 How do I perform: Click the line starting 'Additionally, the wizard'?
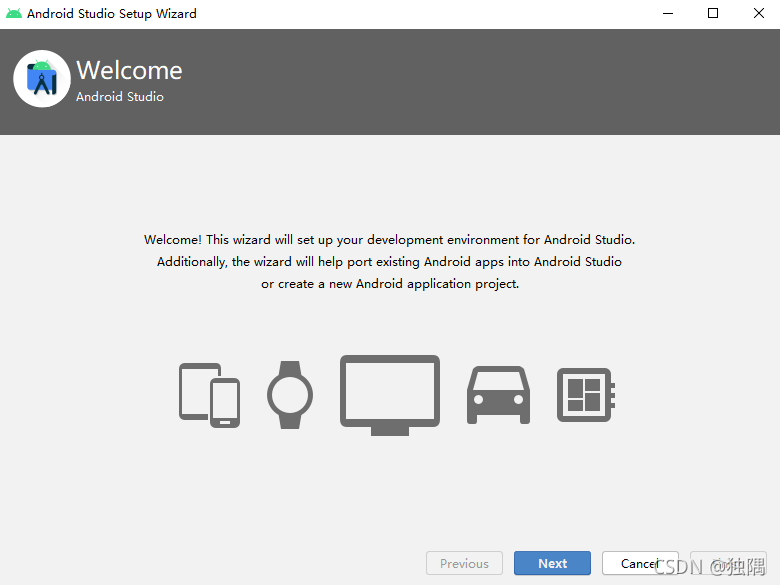(390, 262)
